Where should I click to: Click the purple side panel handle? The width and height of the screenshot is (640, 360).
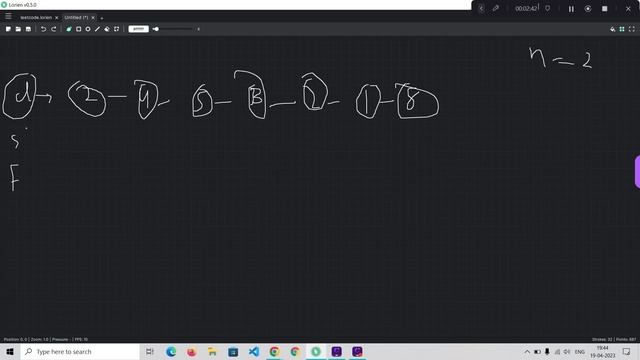[637, 172]
